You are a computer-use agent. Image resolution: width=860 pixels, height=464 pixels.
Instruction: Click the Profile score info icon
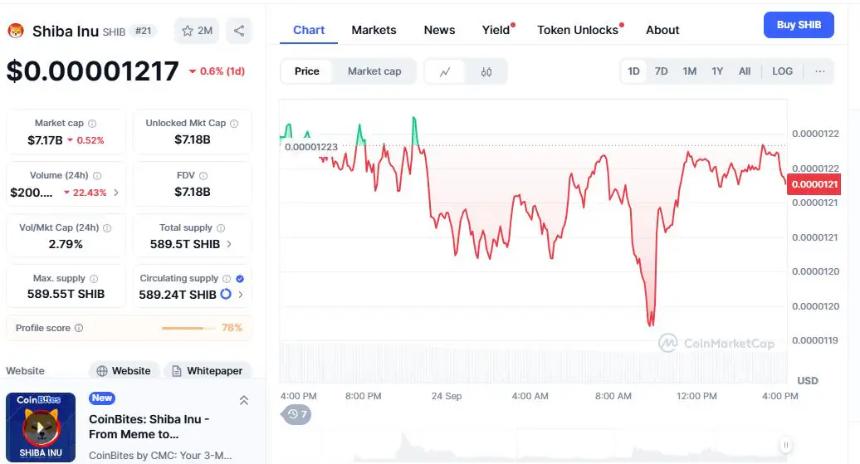(79, 328)
